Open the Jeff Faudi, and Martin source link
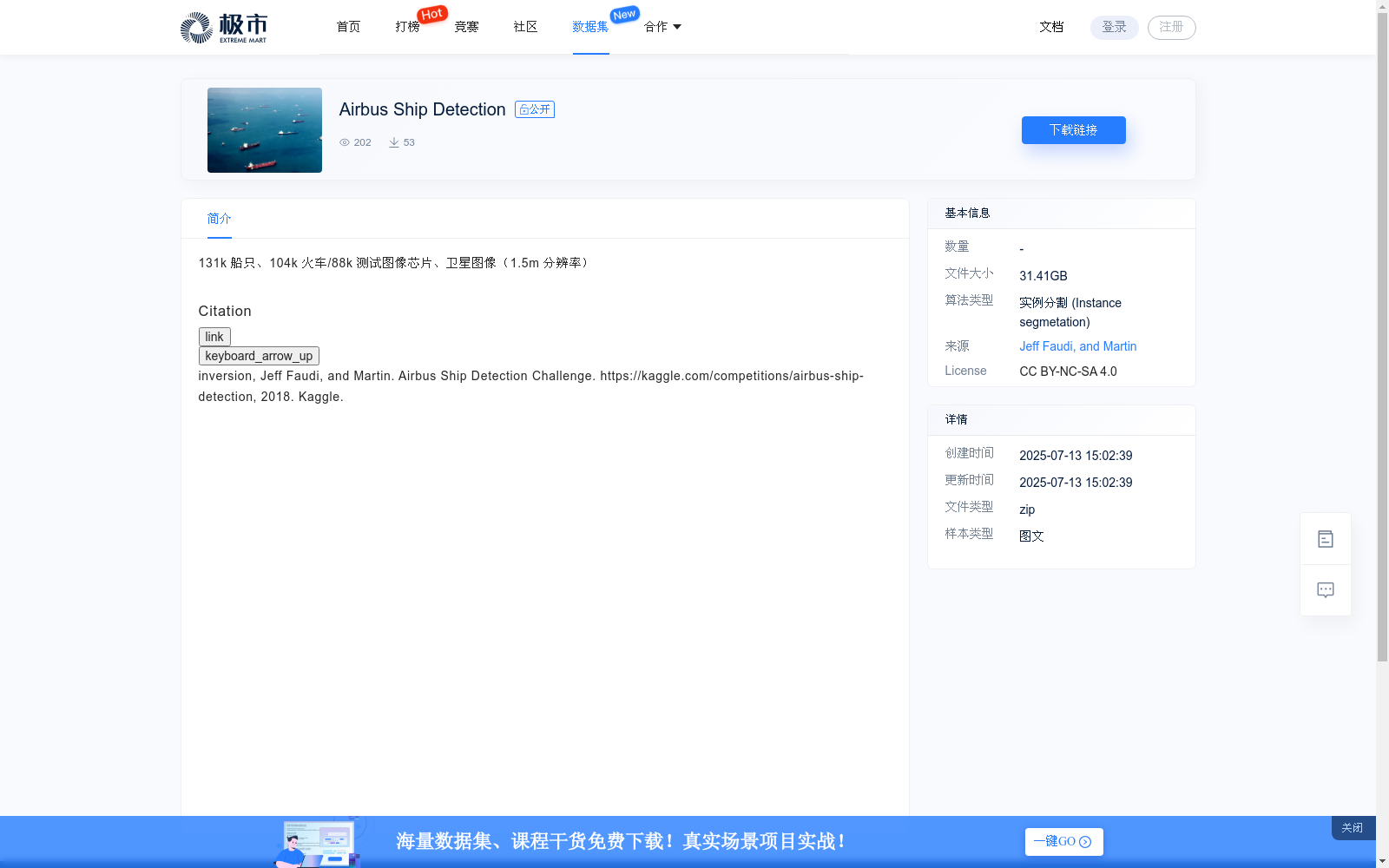This screenshot has width=1389, height=868. coord(1077,346)
